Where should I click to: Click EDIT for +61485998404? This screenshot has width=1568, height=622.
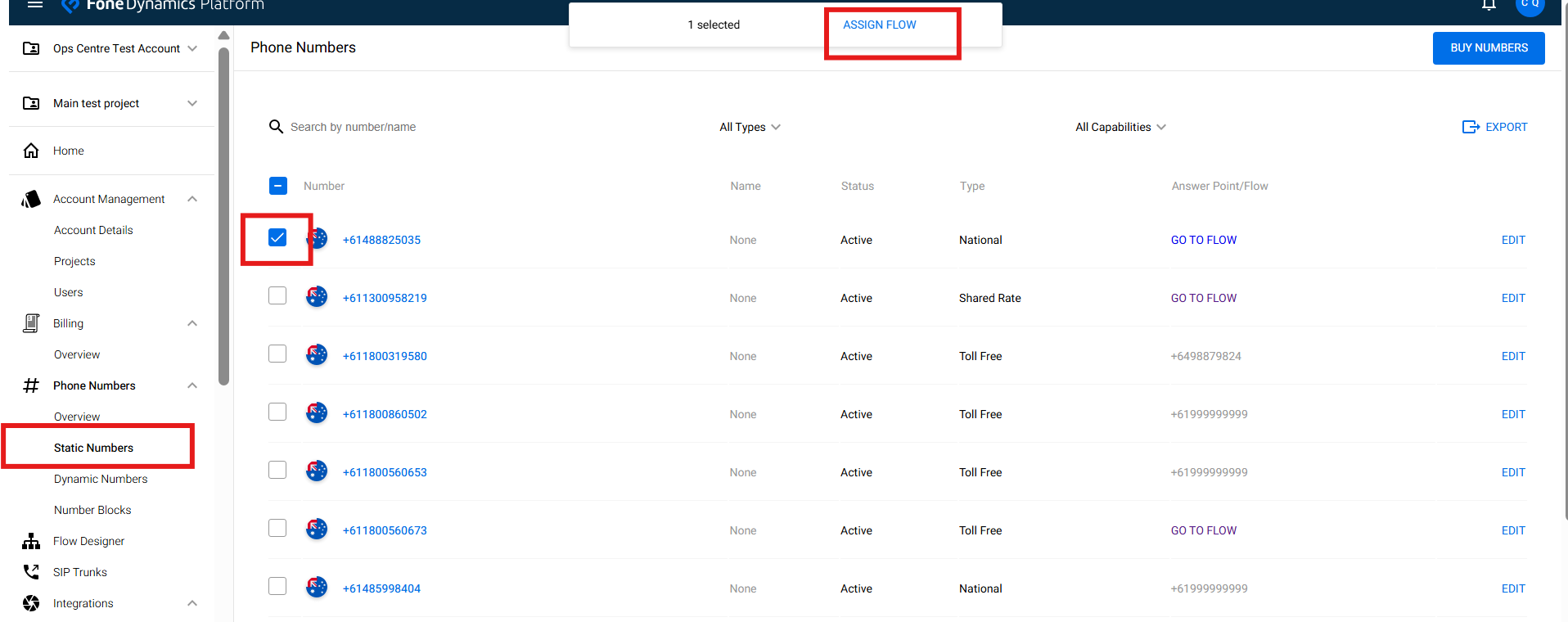coord(1513,588)
